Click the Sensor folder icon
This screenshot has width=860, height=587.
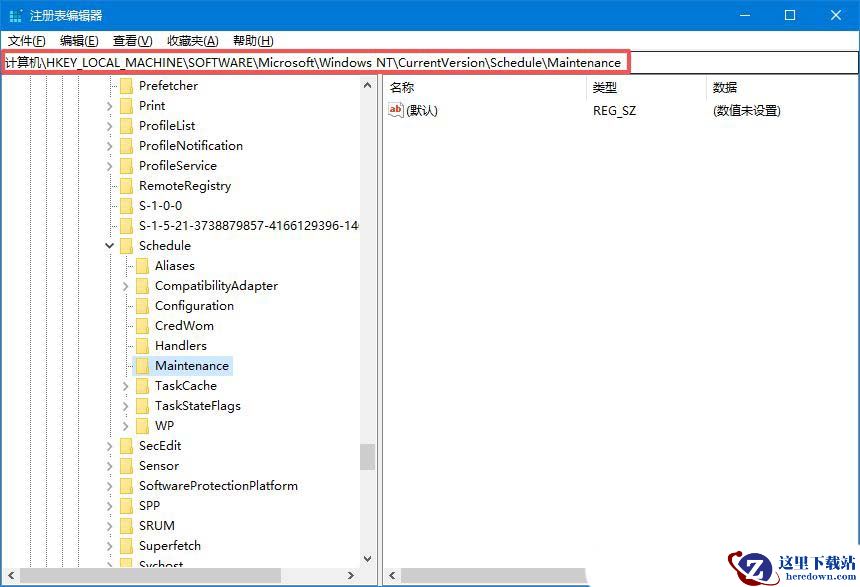(x=126, y=466)
